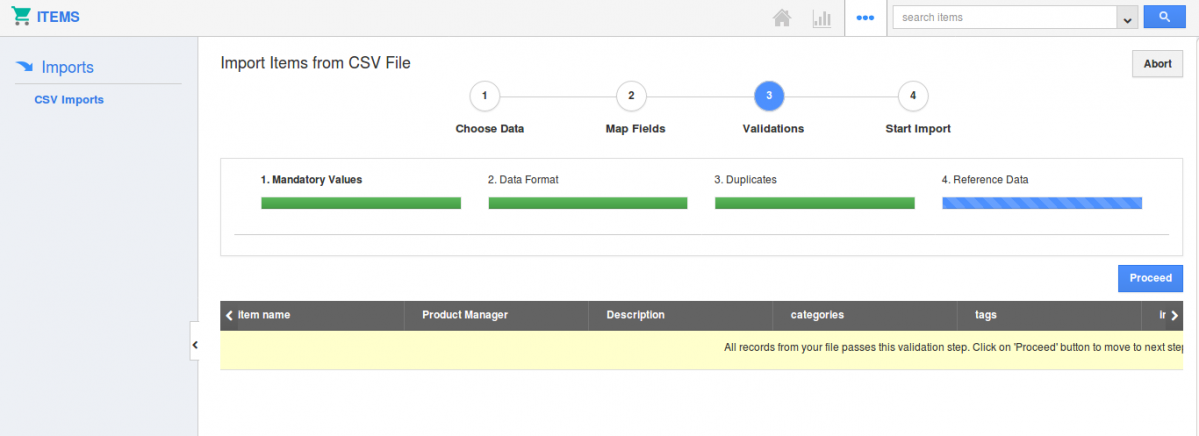Click the Product Manager column header
Image resolution: width=1199 pixels, height=436 pixels.
click(x=465, y=315)
